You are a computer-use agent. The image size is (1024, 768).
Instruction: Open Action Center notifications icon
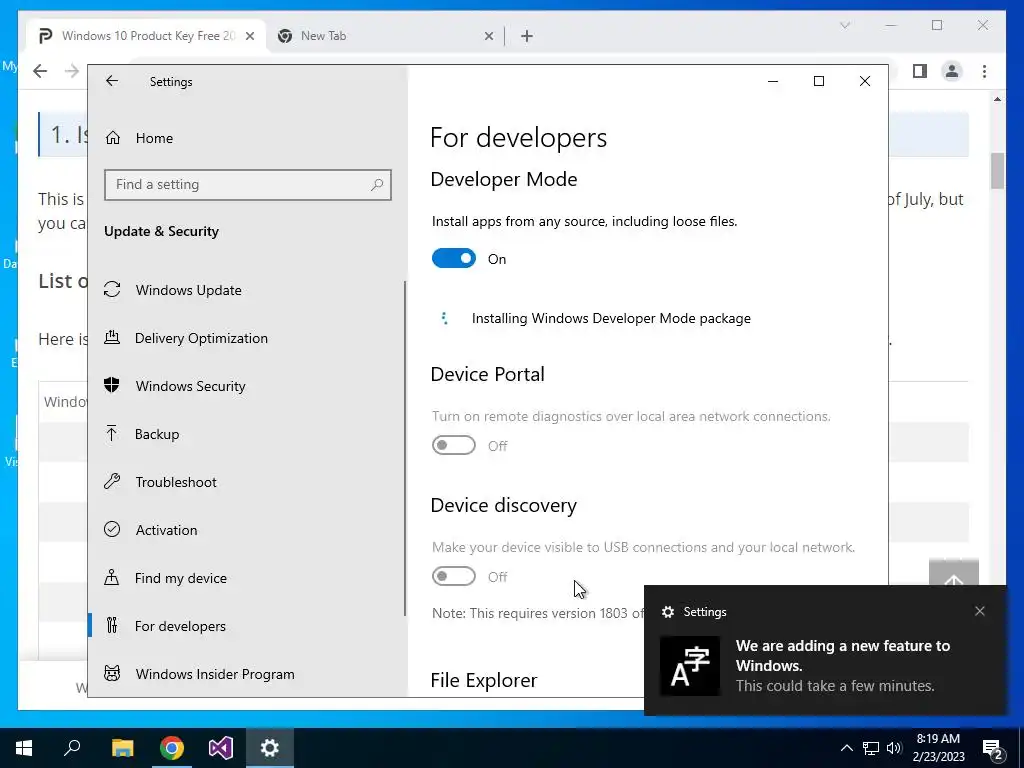pos(993,748)
